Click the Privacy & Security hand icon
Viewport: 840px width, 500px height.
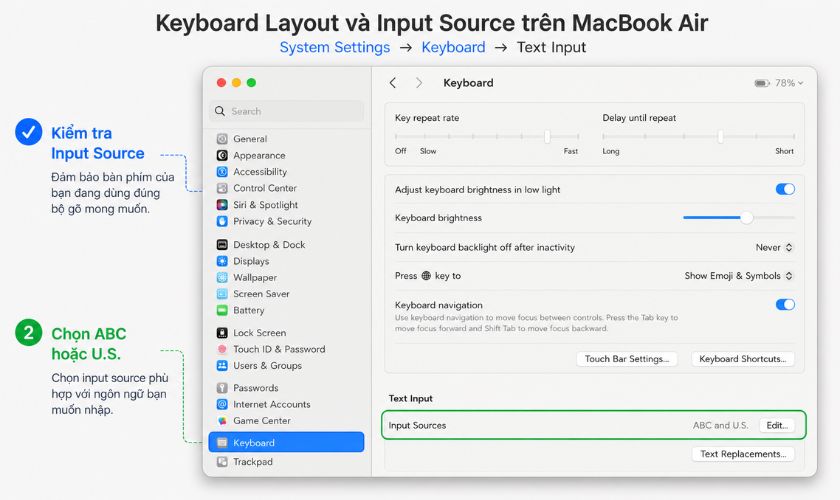(x=222, y=221)
